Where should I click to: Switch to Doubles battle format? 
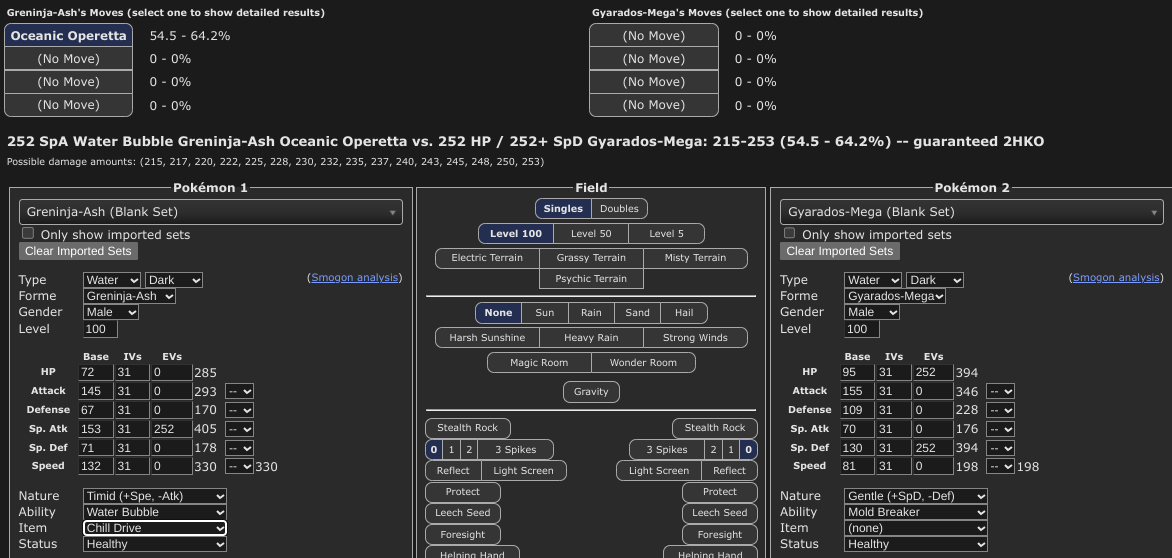pos(620,208)
